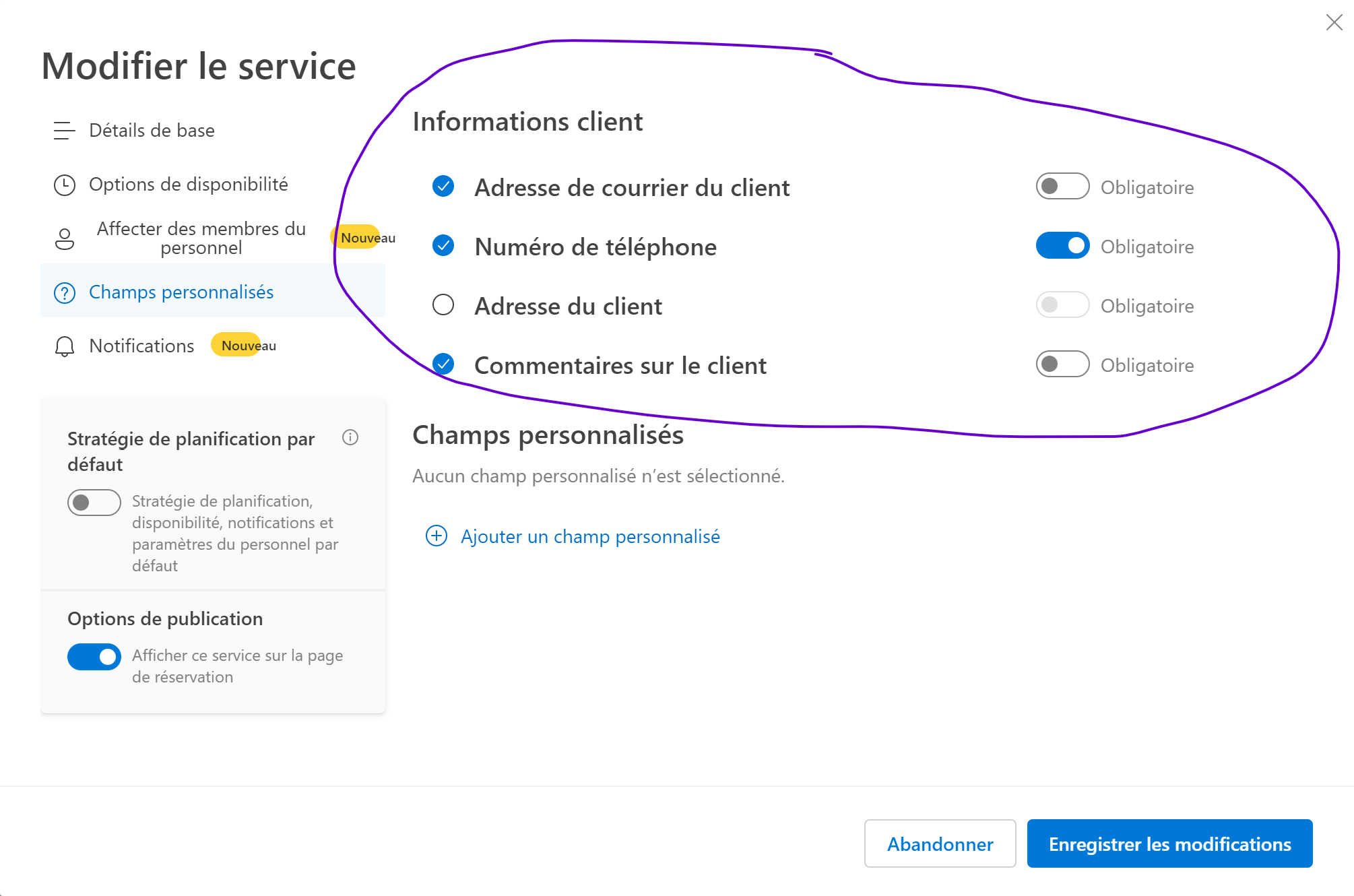Click the bell icon for Notifications
The width and height of the screenshot is (1354, 896).
tap(65, 346)
